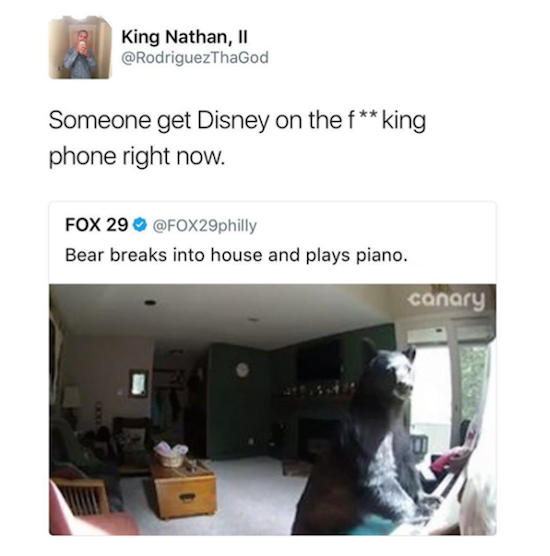Image resolution: width=550 pixels, height=556 pixels.
Task: Click the quoted tweet headline text
Action: click(x=236, y=255)
